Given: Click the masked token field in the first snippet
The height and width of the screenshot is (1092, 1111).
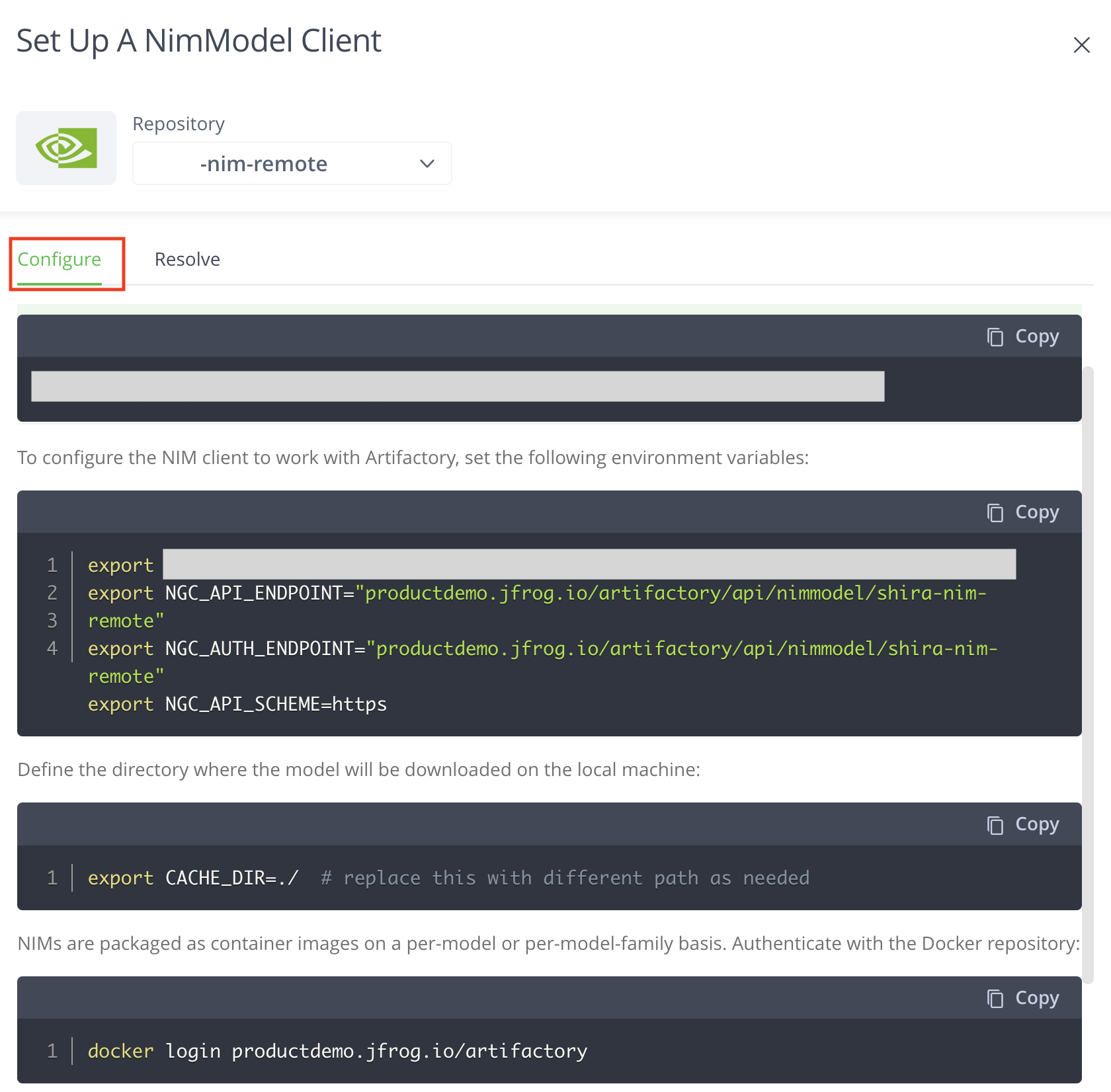Looking at the screenshot, I should [456, 387].
